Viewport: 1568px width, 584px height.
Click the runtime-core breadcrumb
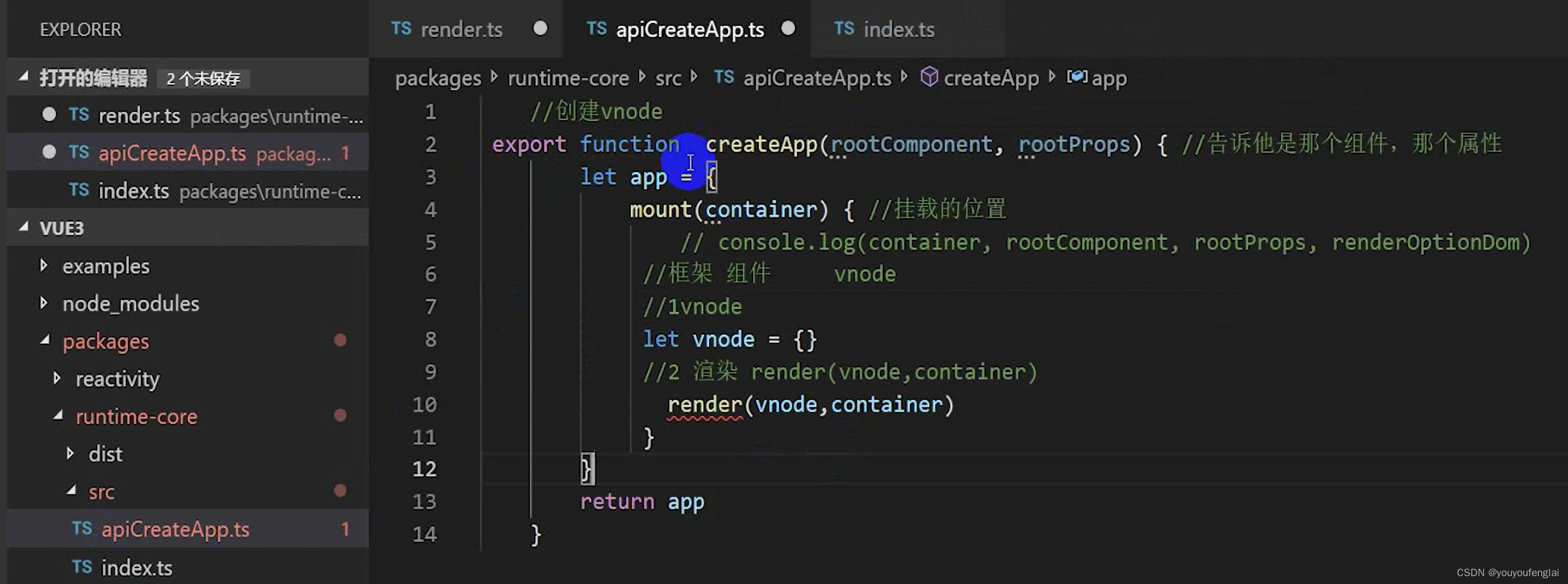click(568, 78)
